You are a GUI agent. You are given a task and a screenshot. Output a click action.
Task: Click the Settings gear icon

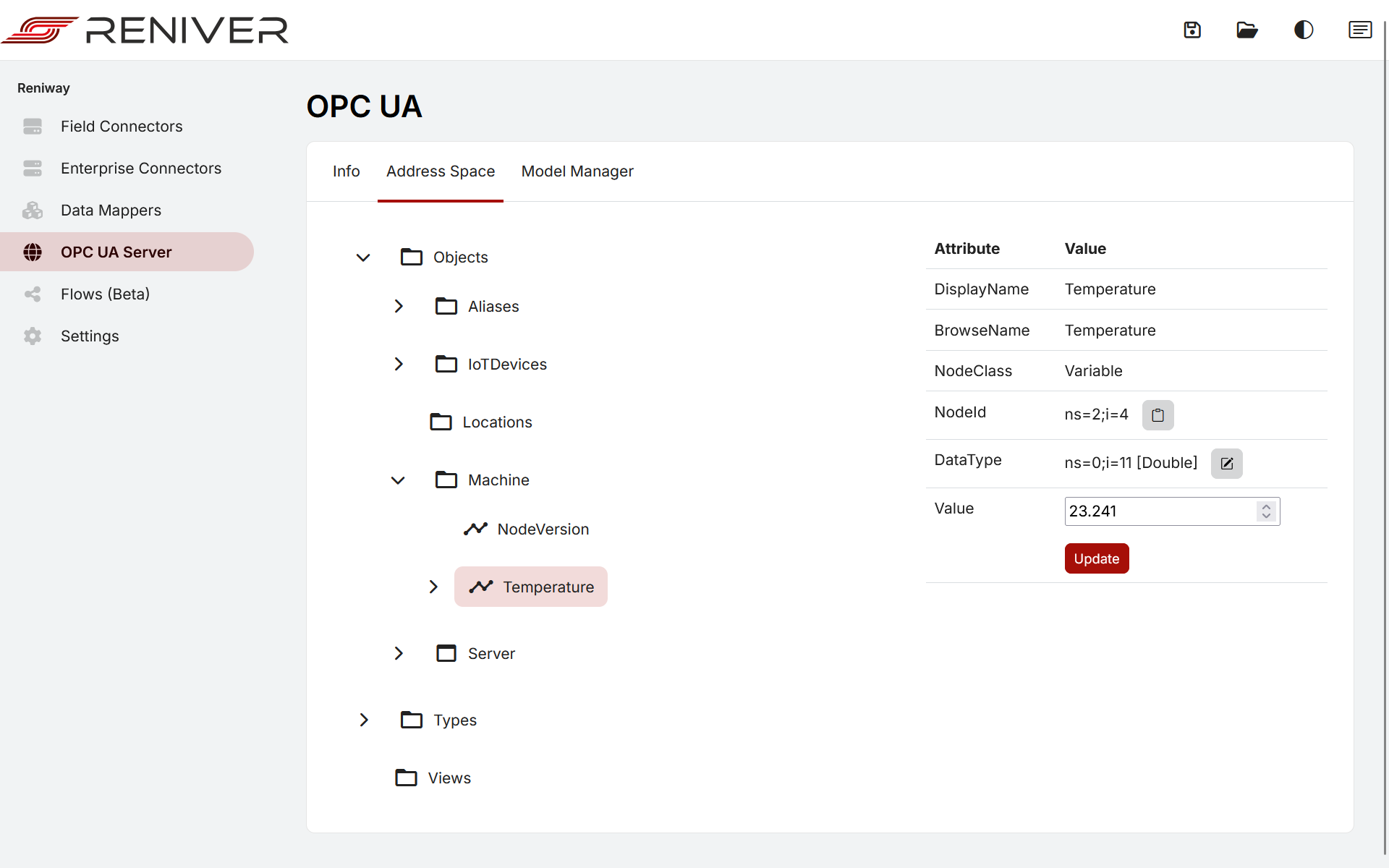tap(33, 336)
